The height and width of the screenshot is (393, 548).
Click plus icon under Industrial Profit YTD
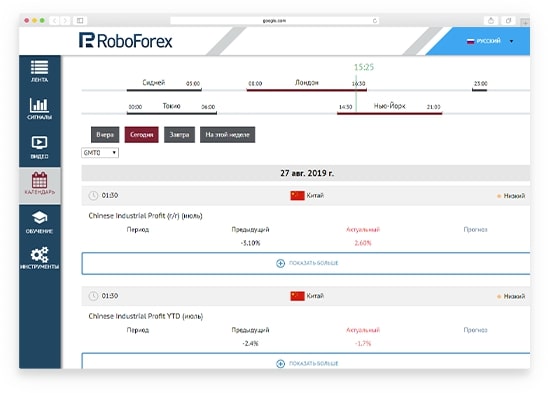280,364
